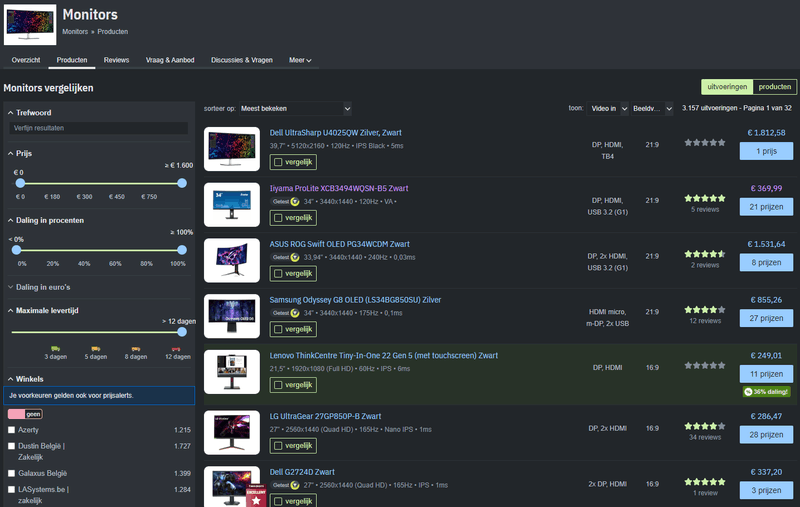Viewport: 800px width, 507px height.
Task: Click the Monitors breadcrumb link
Action: coord(75,32)
